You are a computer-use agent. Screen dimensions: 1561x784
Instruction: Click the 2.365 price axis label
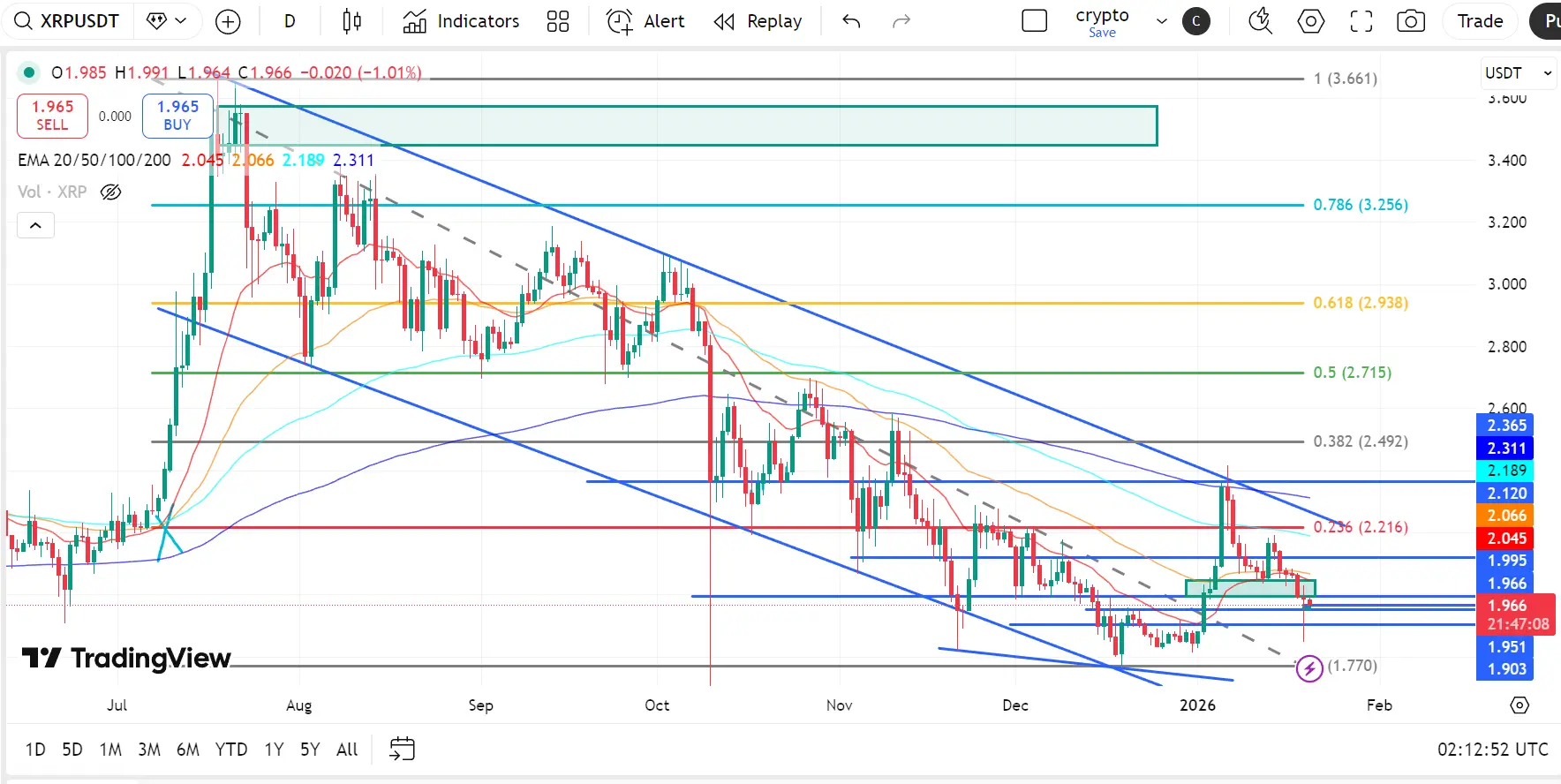[x=1505, y=426]
